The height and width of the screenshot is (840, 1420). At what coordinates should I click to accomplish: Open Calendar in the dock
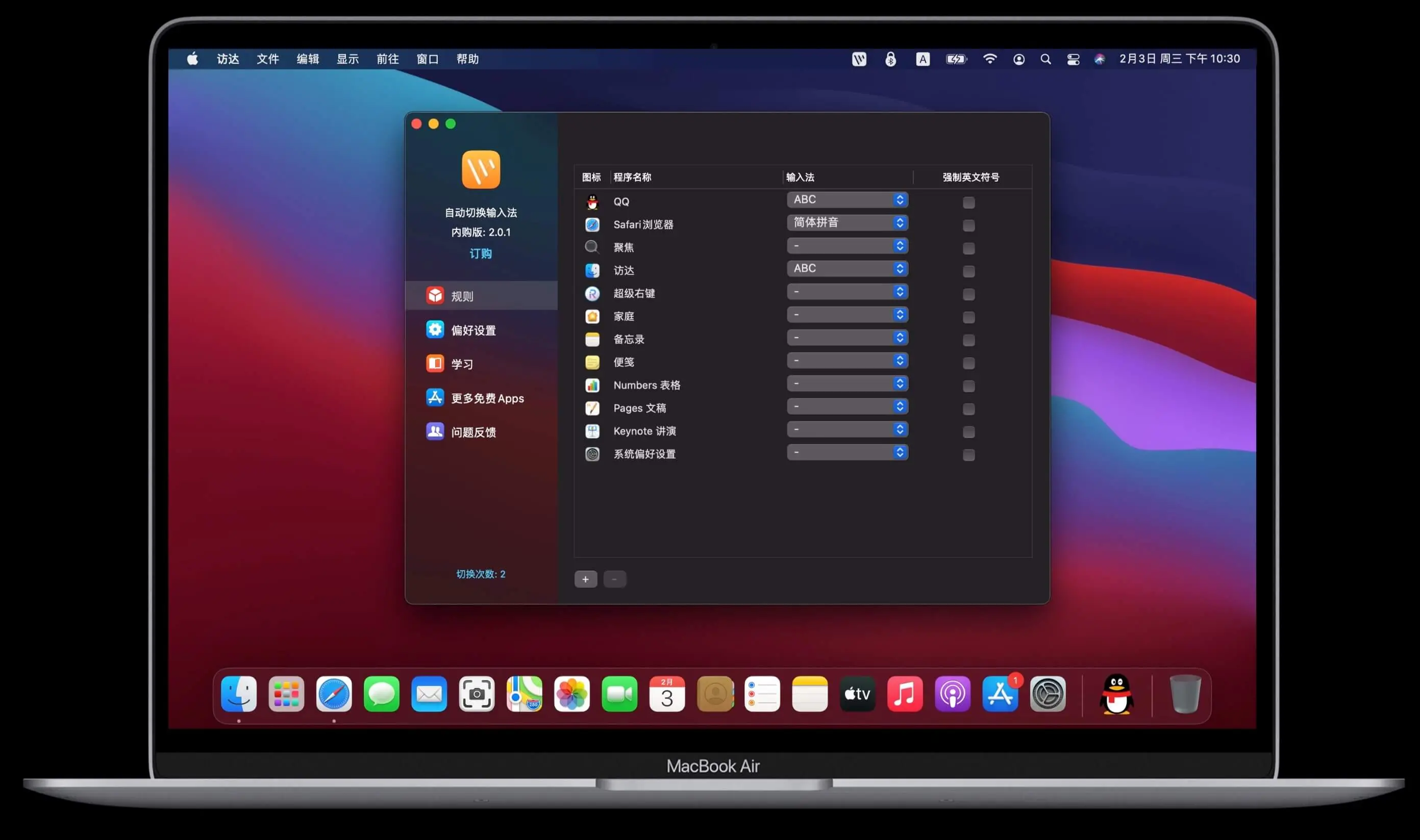pyautogui.click(x=666, y=694)
